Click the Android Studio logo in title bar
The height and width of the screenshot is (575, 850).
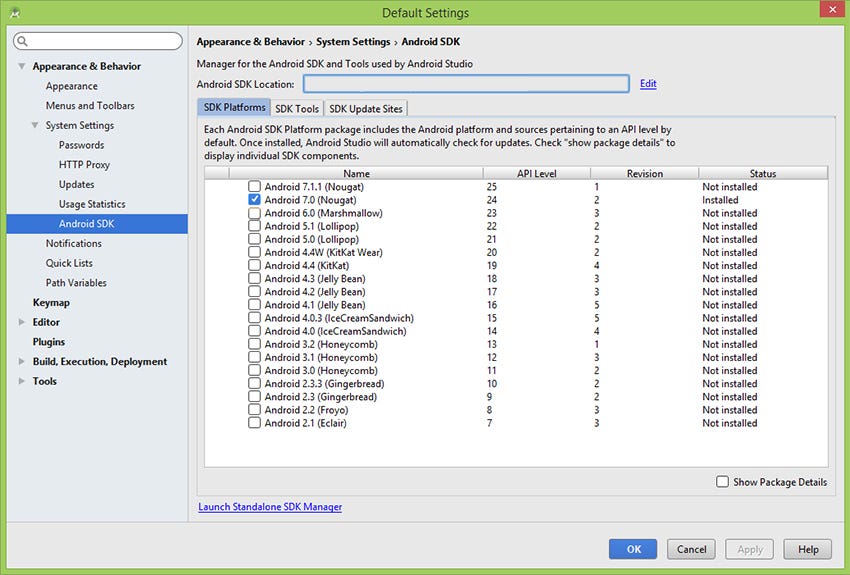(x=15, y=12)
